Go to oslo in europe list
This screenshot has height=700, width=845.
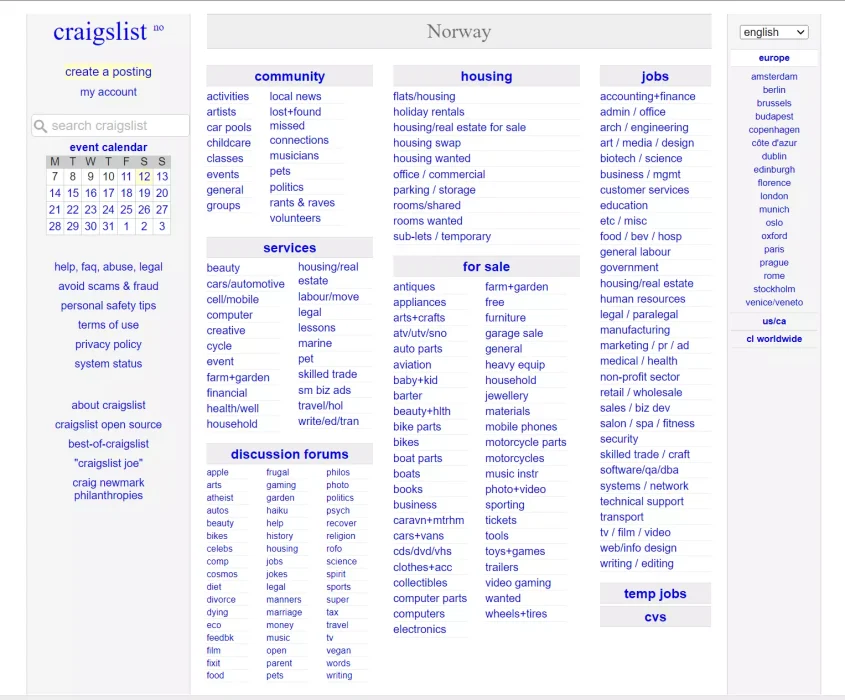tap(774, 223)
